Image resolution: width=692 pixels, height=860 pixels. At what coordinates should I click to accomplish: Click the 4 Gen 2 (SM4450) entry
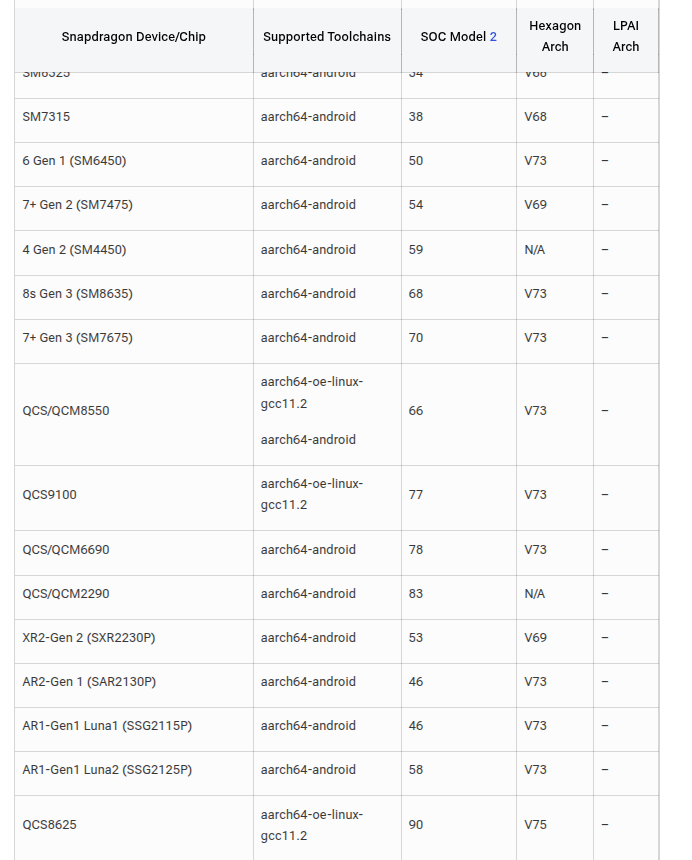(x=74, y=250)
